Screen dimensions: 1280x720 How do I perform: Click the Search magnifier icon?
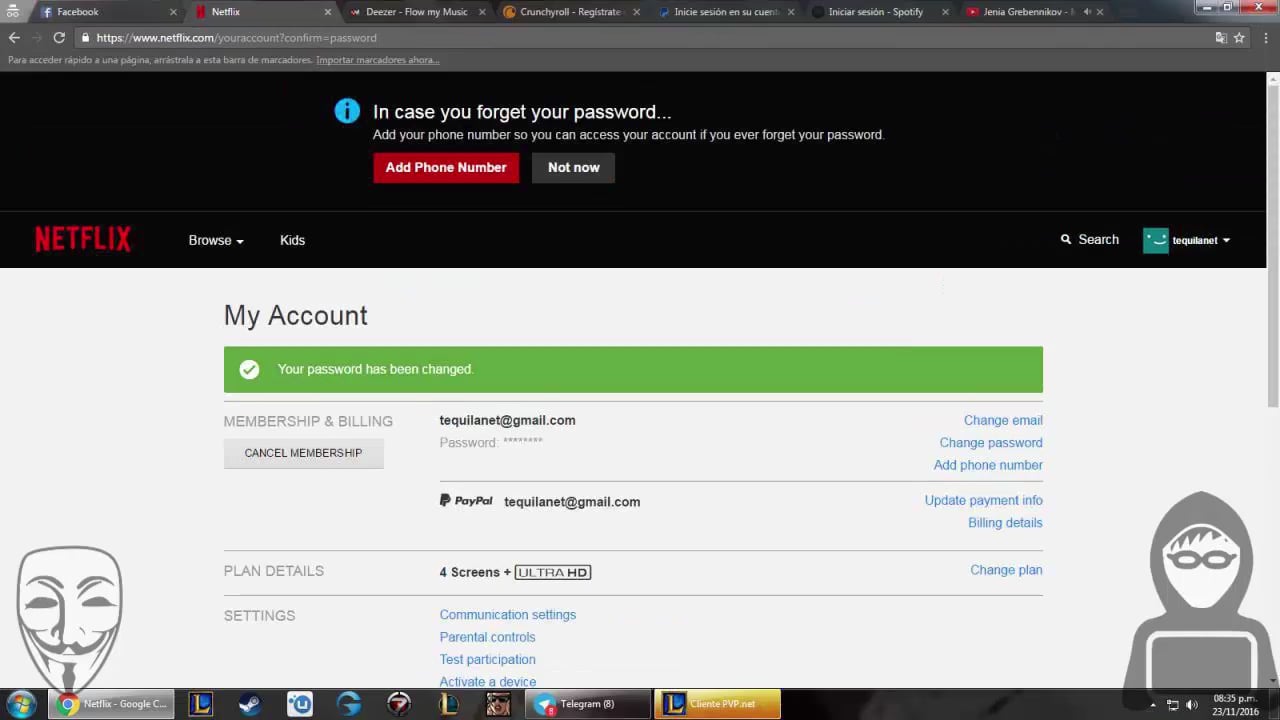1066,240
